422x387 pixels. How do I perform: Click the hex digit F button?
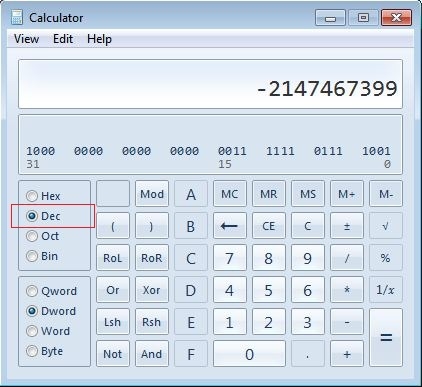point(191,354)
